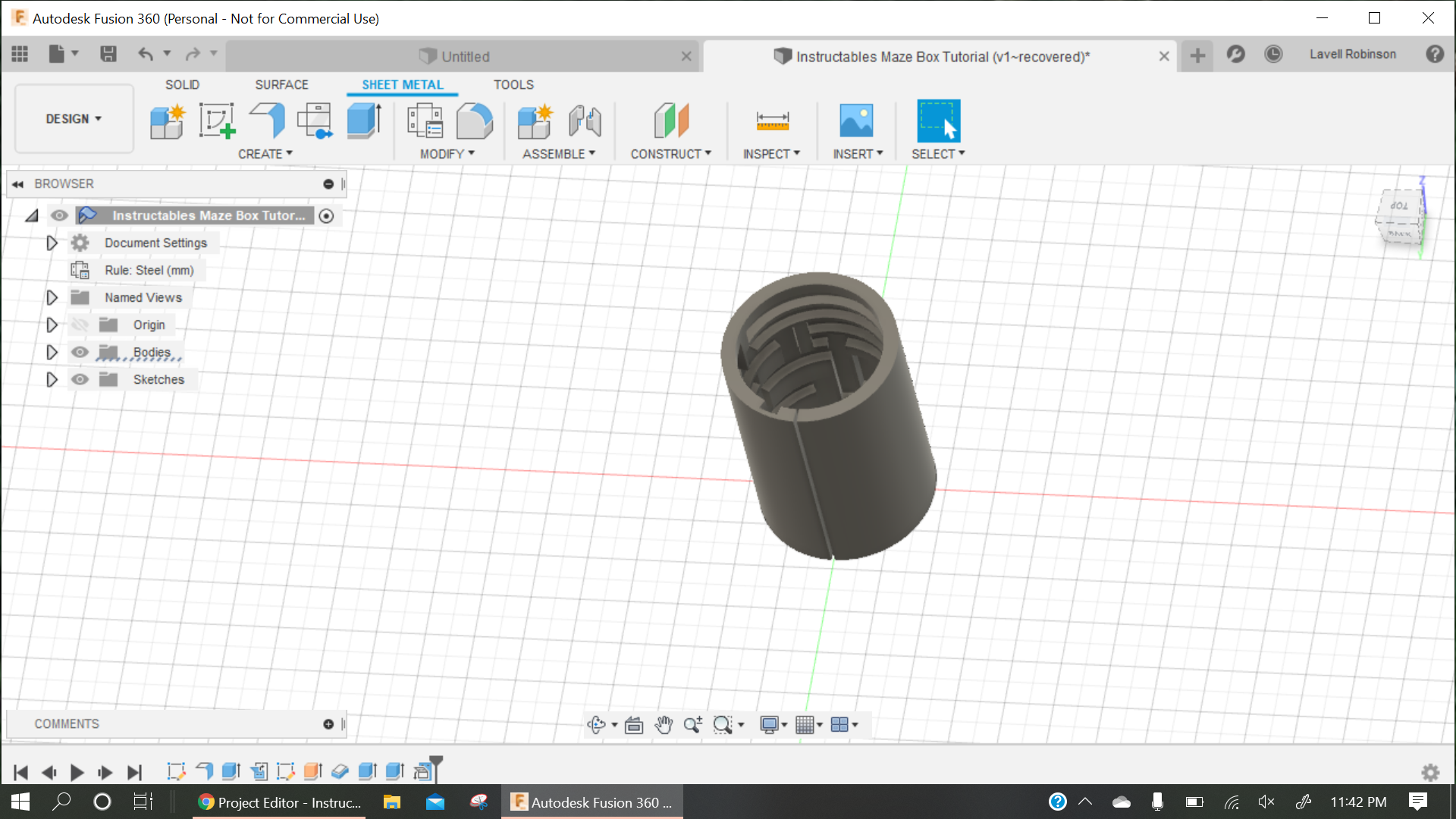The image size is (1456, 819).
Task: Select New Component icon in Assemble
Action: tap(535, 121)
